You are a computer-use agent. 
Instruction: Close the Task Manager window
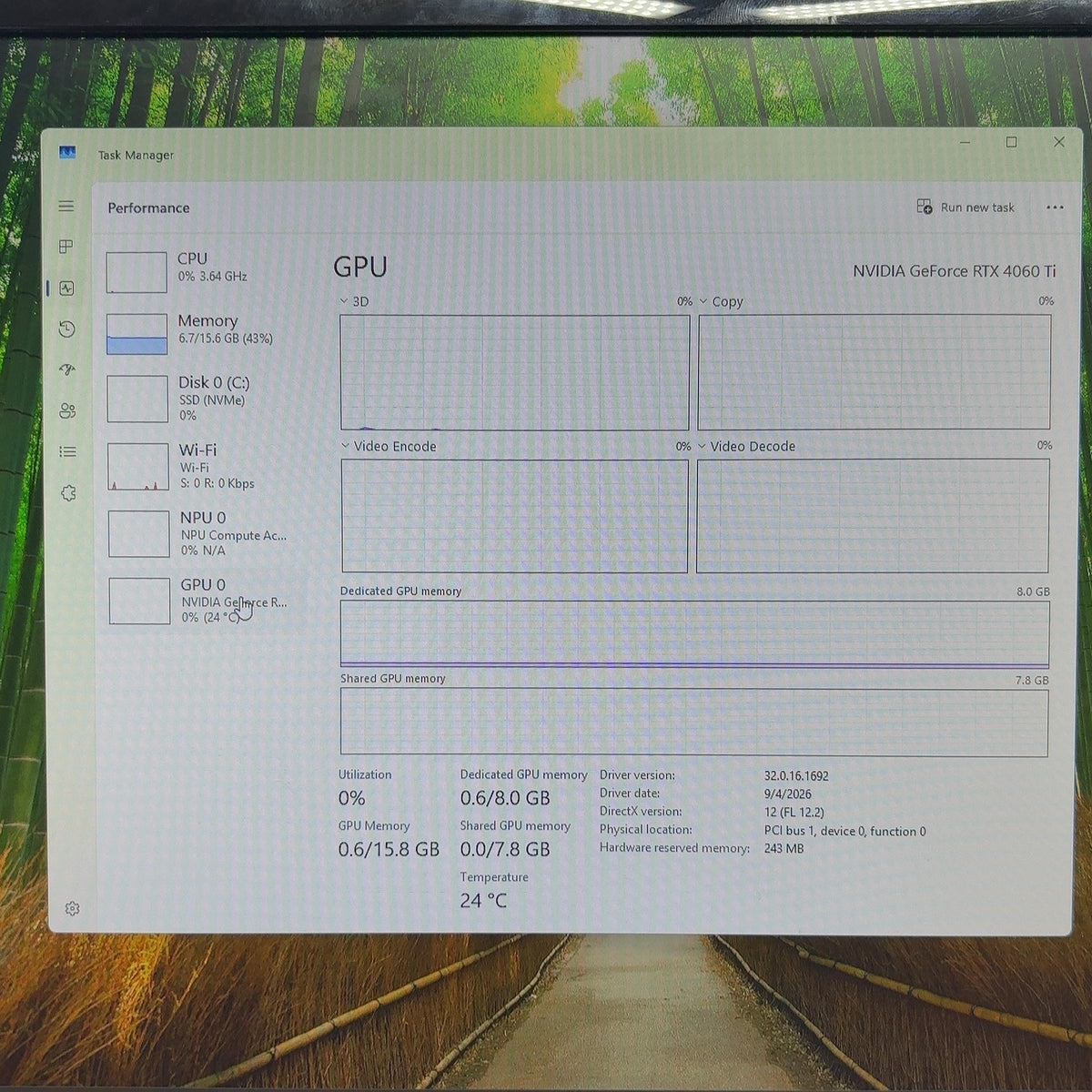[1058, 142]
